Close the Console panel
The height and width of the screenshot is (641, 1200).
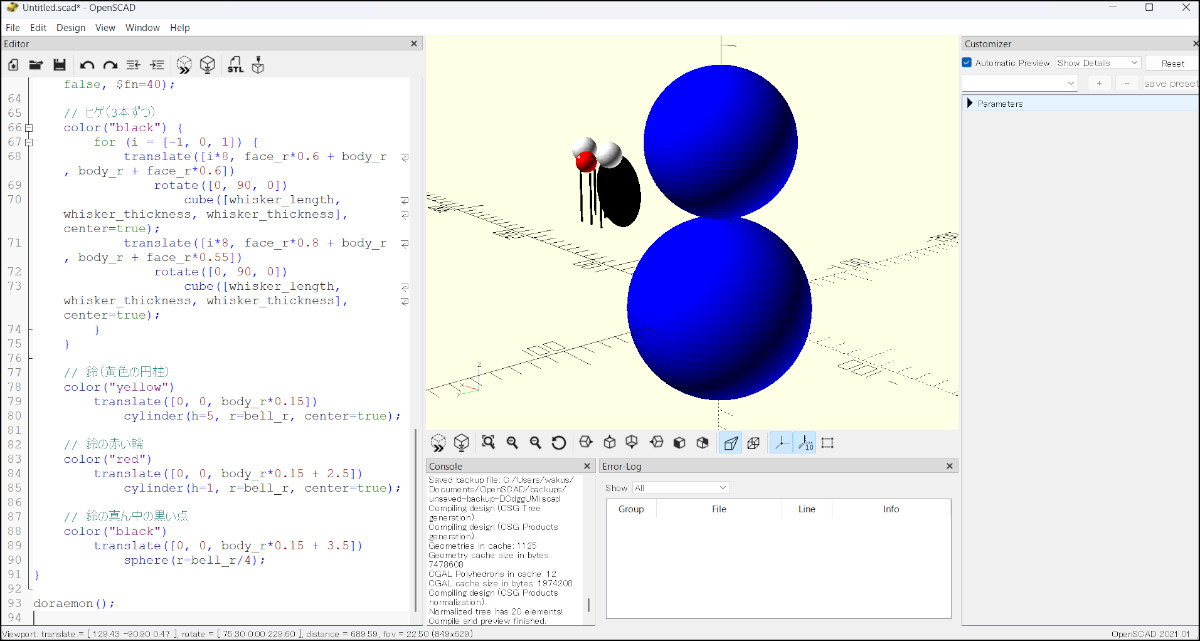click(x=587, y=467)
